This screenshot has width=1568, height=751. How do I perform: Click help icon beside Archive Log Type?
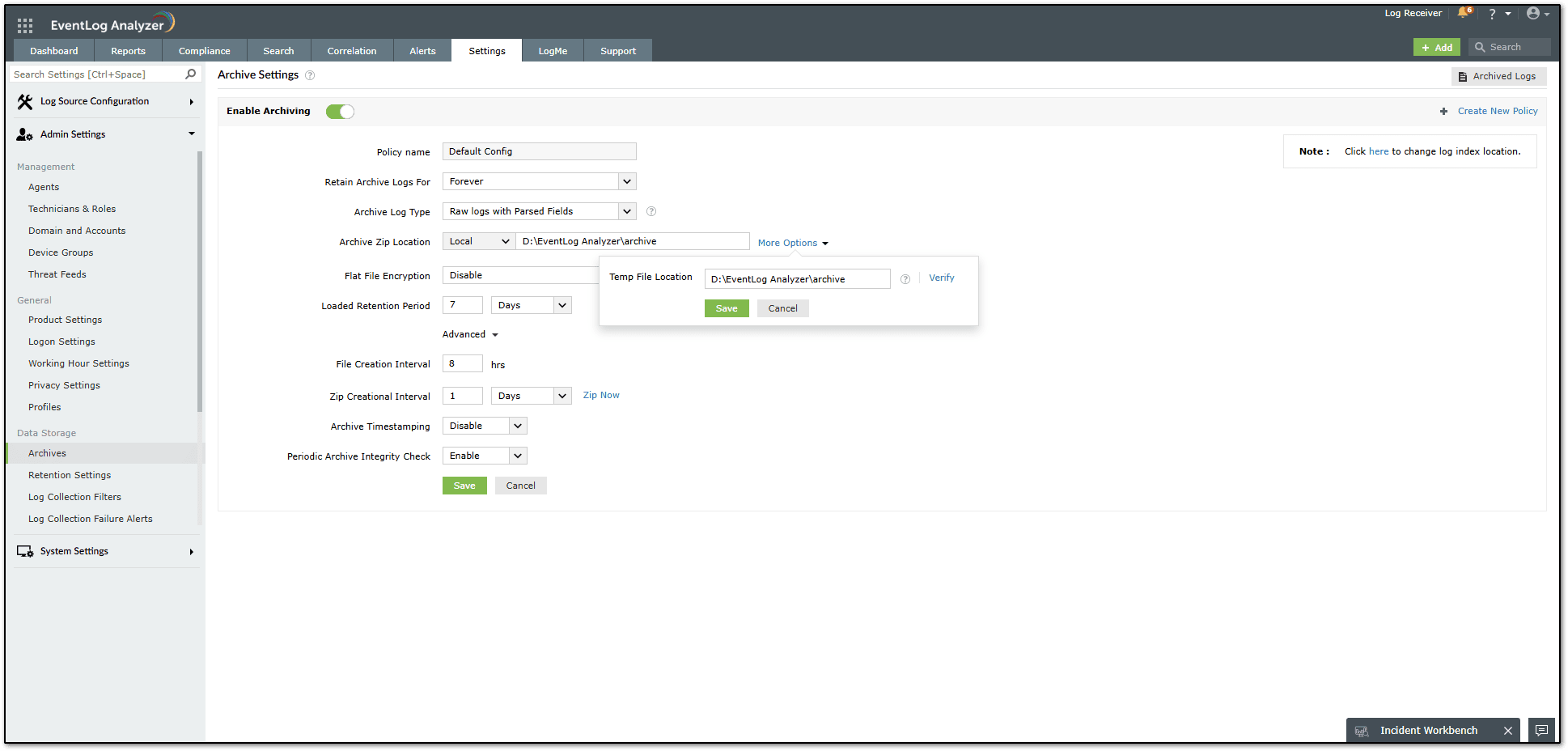pos(651,211)
